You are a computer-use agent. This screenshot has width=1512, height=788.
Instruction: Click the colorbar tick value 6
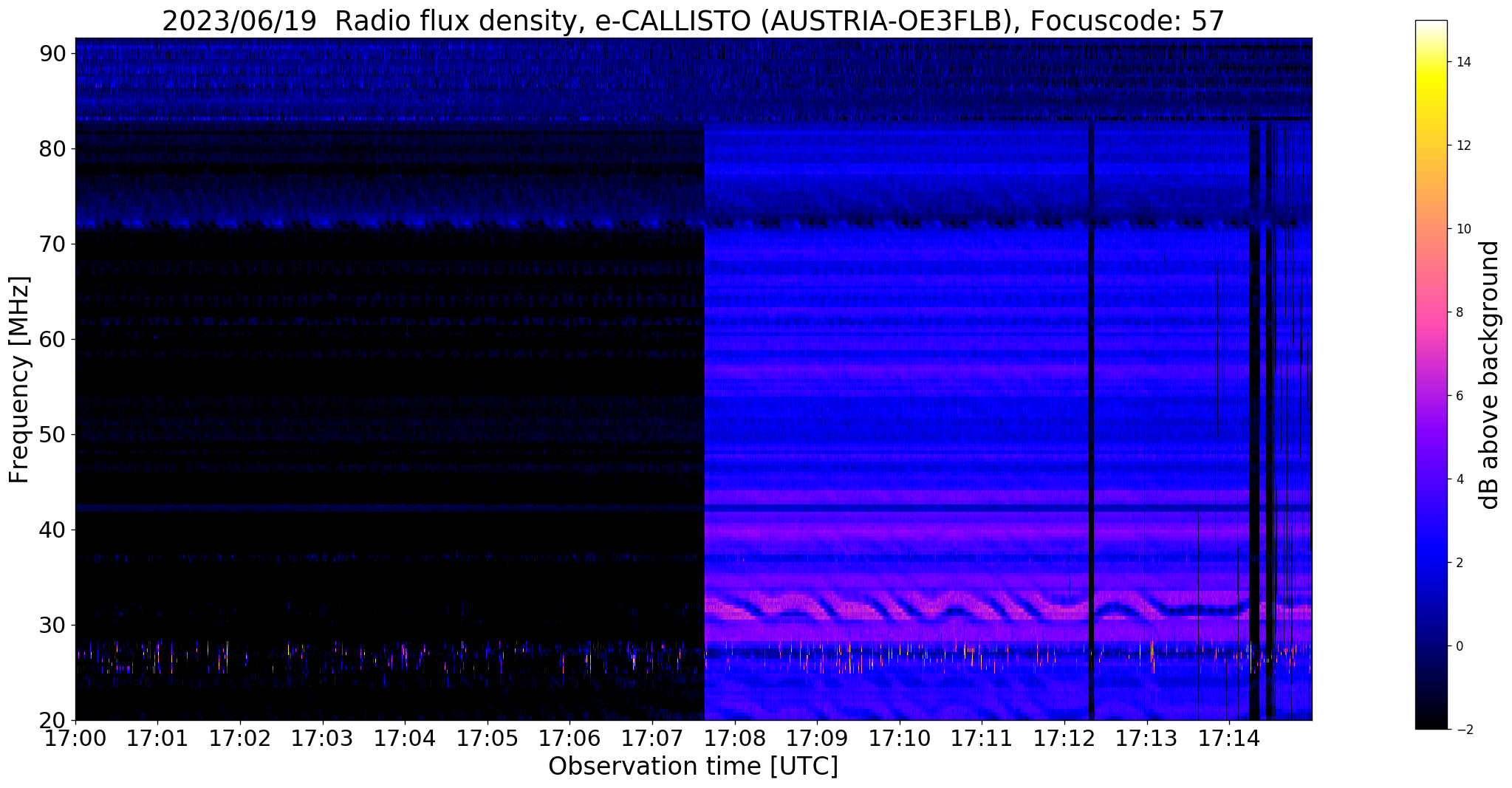1458,396
